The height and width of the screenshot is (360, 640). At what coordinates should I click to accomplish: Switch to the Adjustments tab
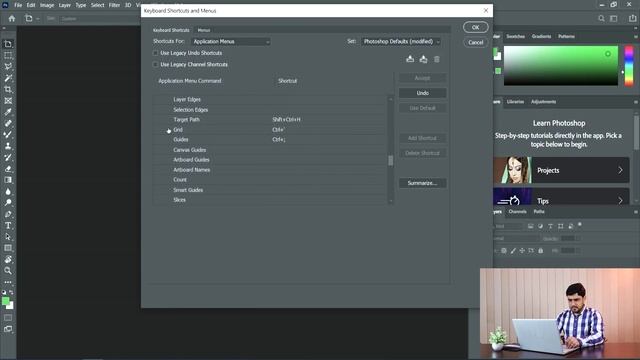point(543,102)
